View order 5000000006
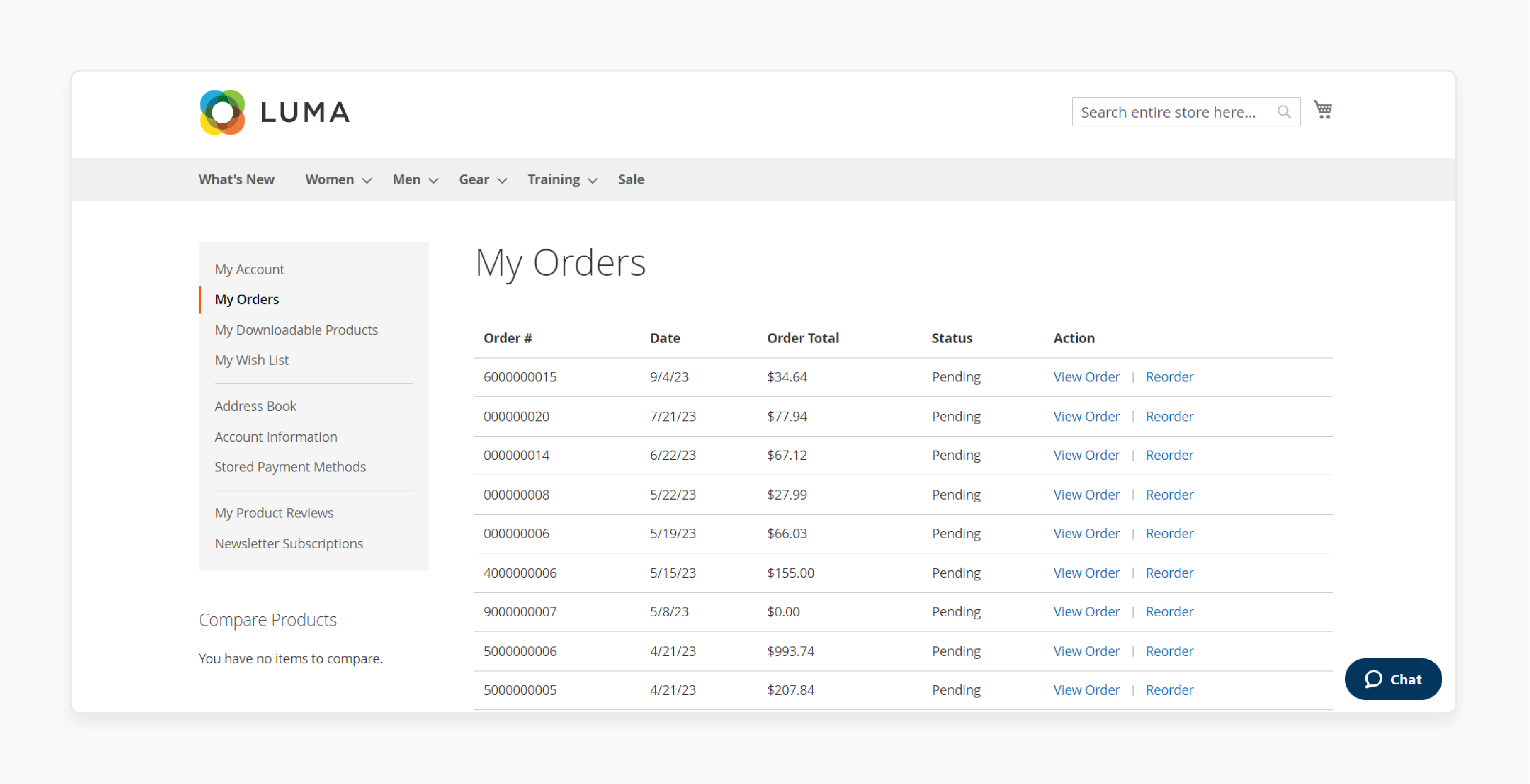Screen dimensions: 1530x784 [x=1086, y=652]
